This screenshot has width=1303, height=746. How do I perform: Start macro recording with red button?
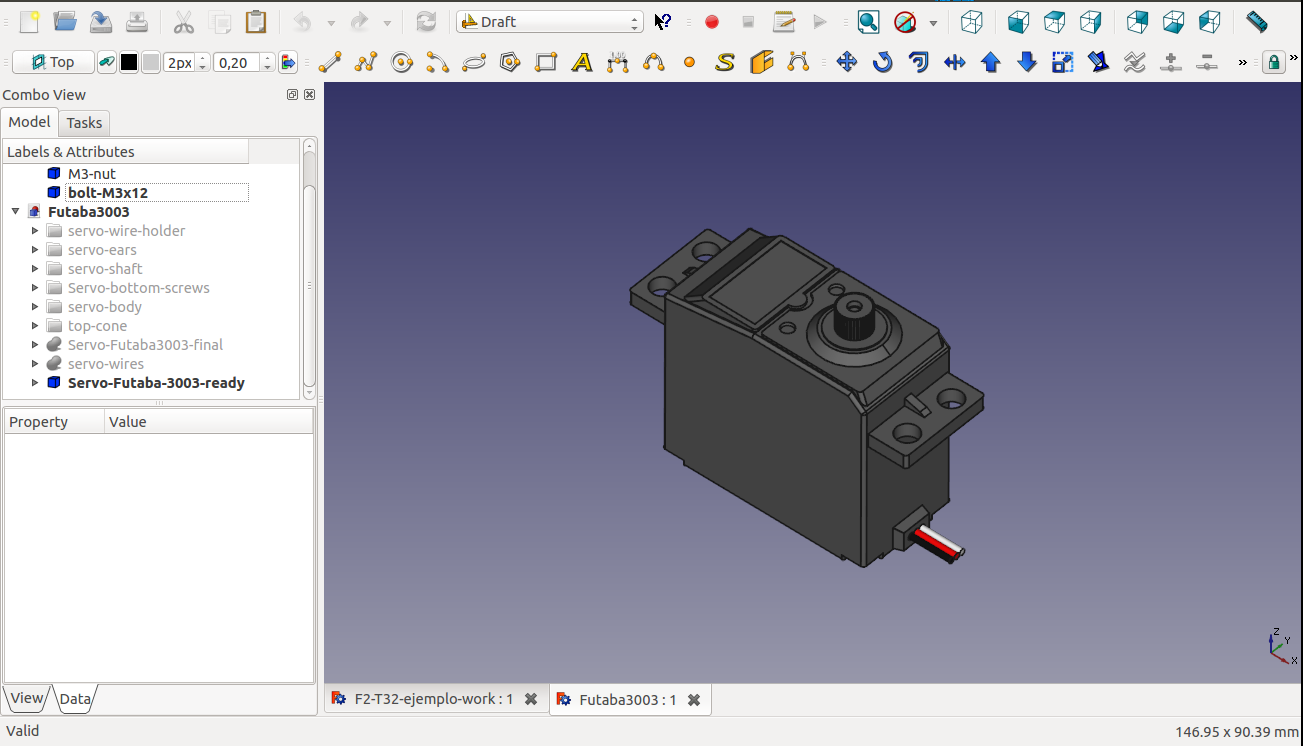coord(712,21)
